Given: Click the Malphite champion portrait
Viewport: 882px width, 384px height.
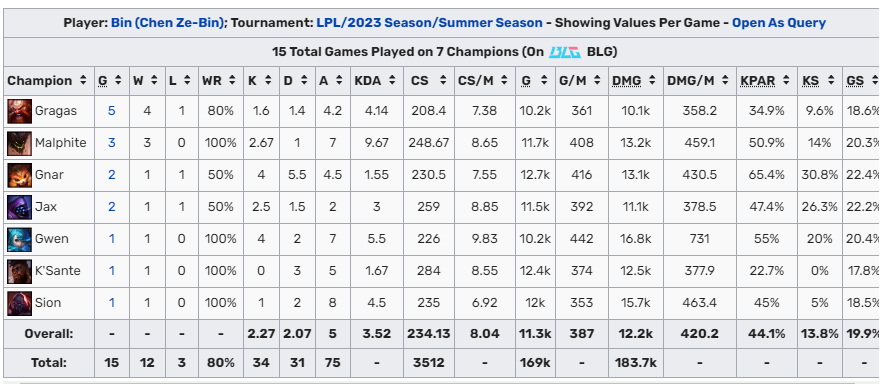Looking at the screenshot, I should pos(19,143).
